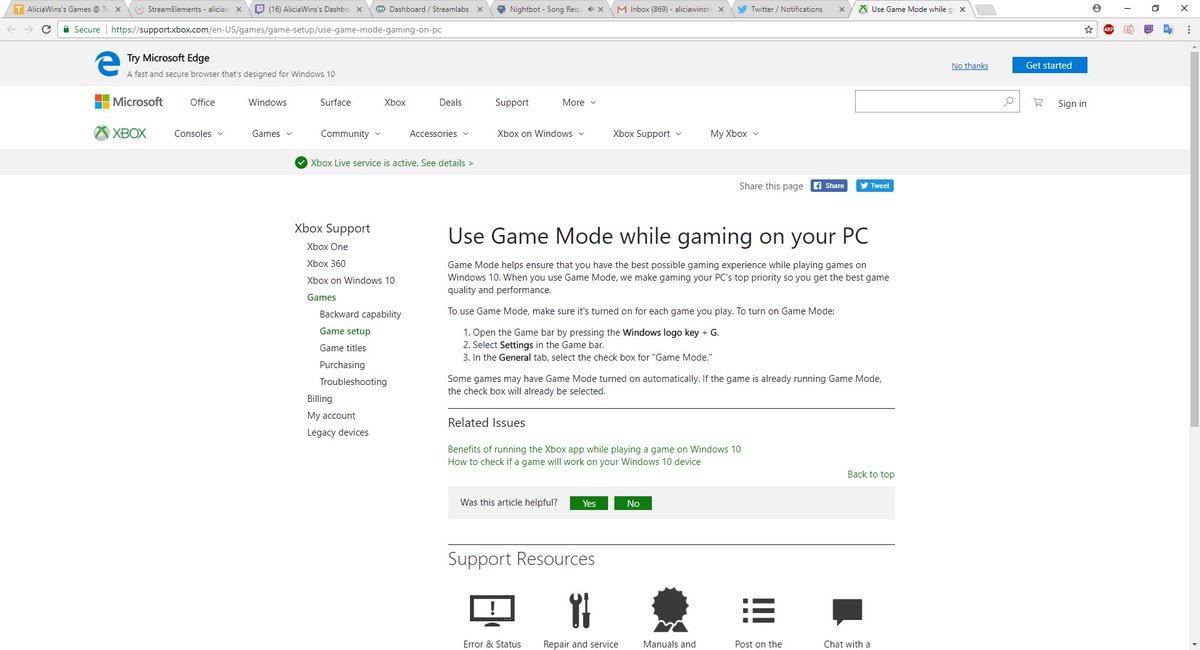
Task: Mute the Nightbot tab audio icon
Action: pos(592,9)
